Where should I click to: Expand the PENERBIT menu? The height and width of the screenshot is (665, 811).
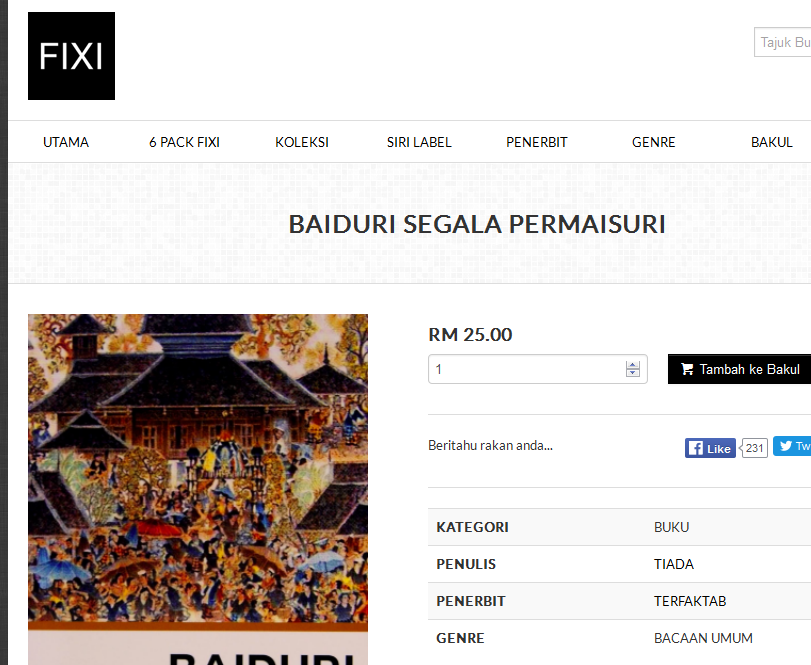(536, 142)
